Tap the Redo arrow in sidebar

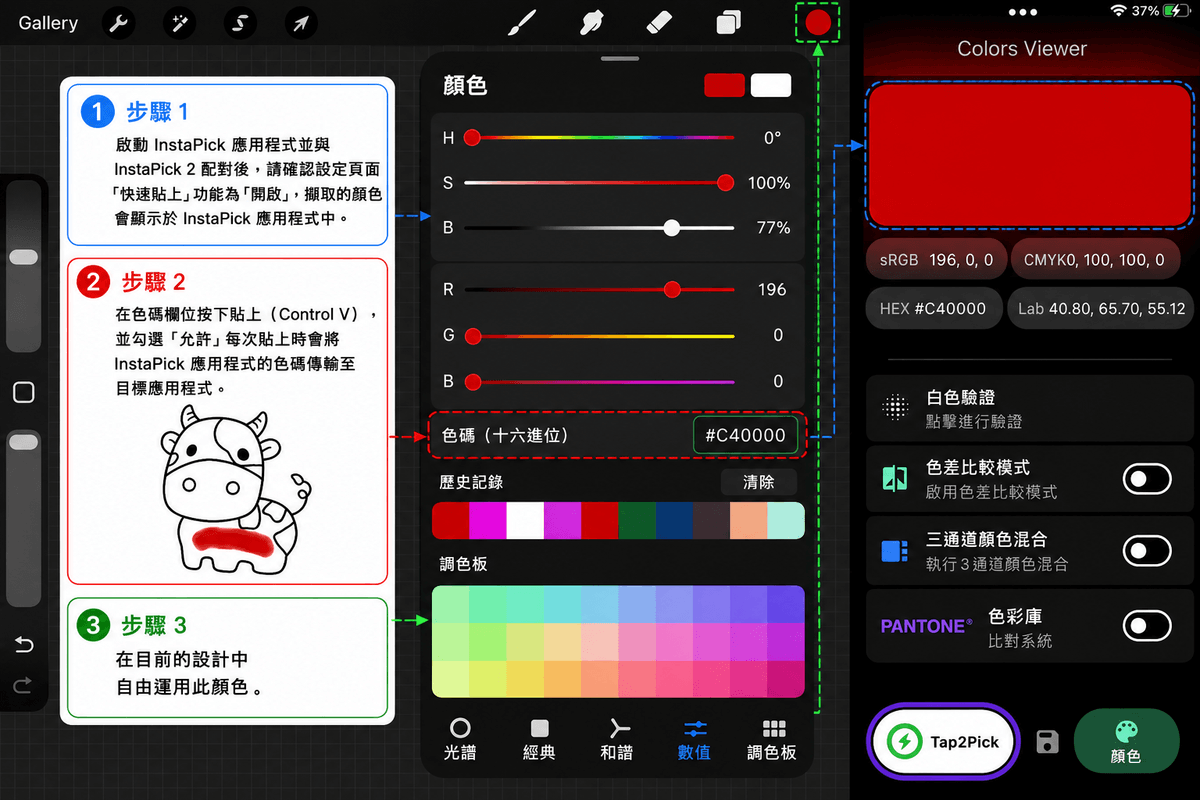click(x=23, y=685)
